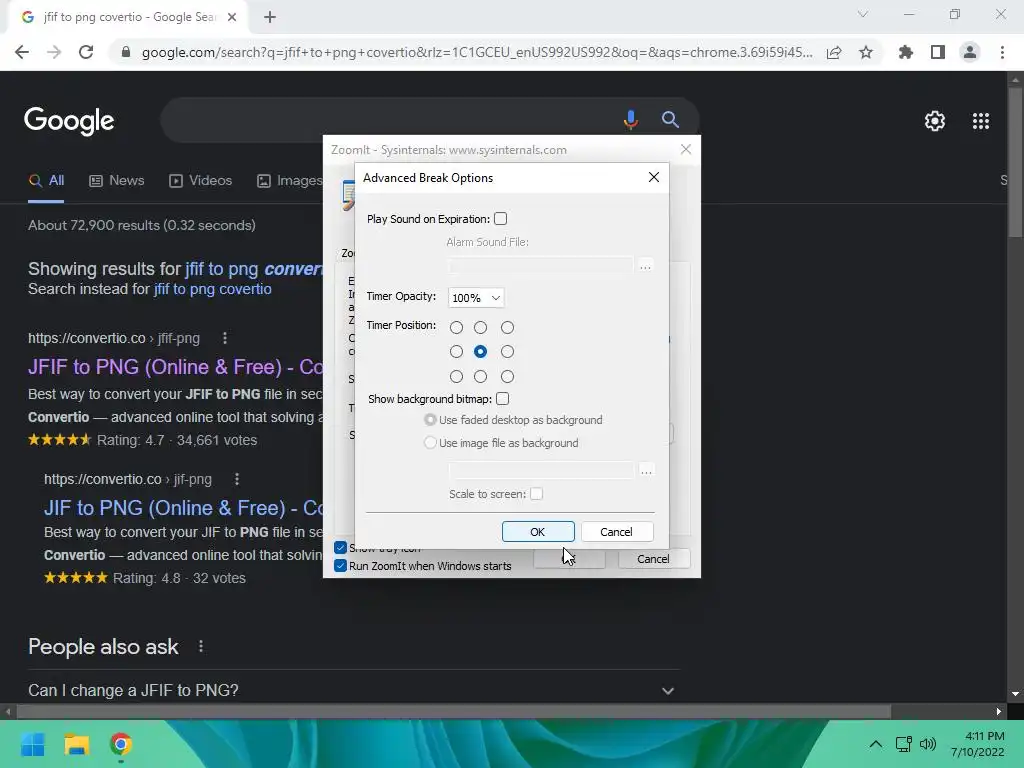Close Advanced Break Options dialog X
The width and height of the screenshot is (1024, 768).
(654, 178)
